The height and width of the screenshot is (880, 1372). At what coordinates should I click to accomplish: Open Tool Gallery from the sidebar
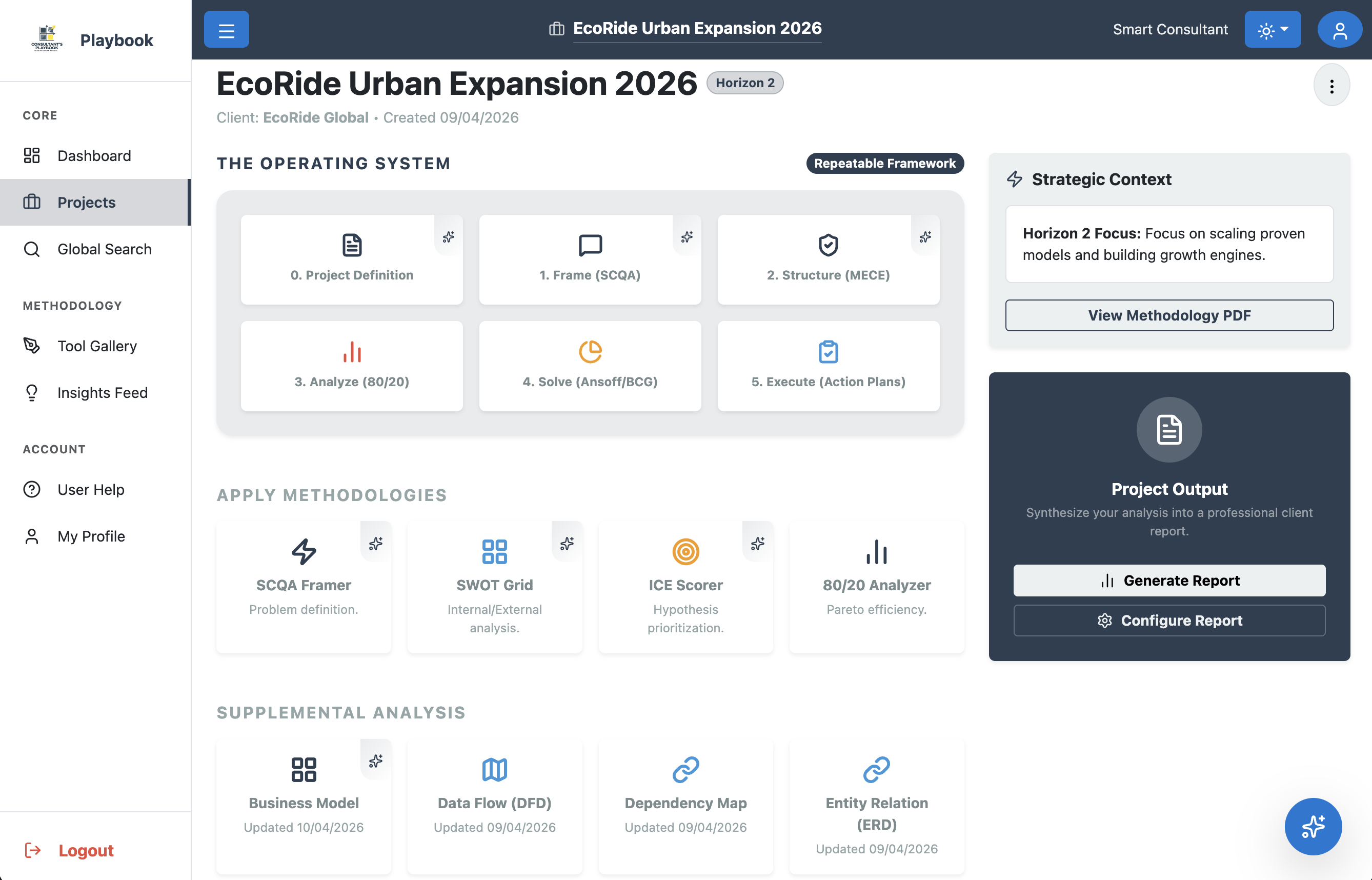click(97, 346)
